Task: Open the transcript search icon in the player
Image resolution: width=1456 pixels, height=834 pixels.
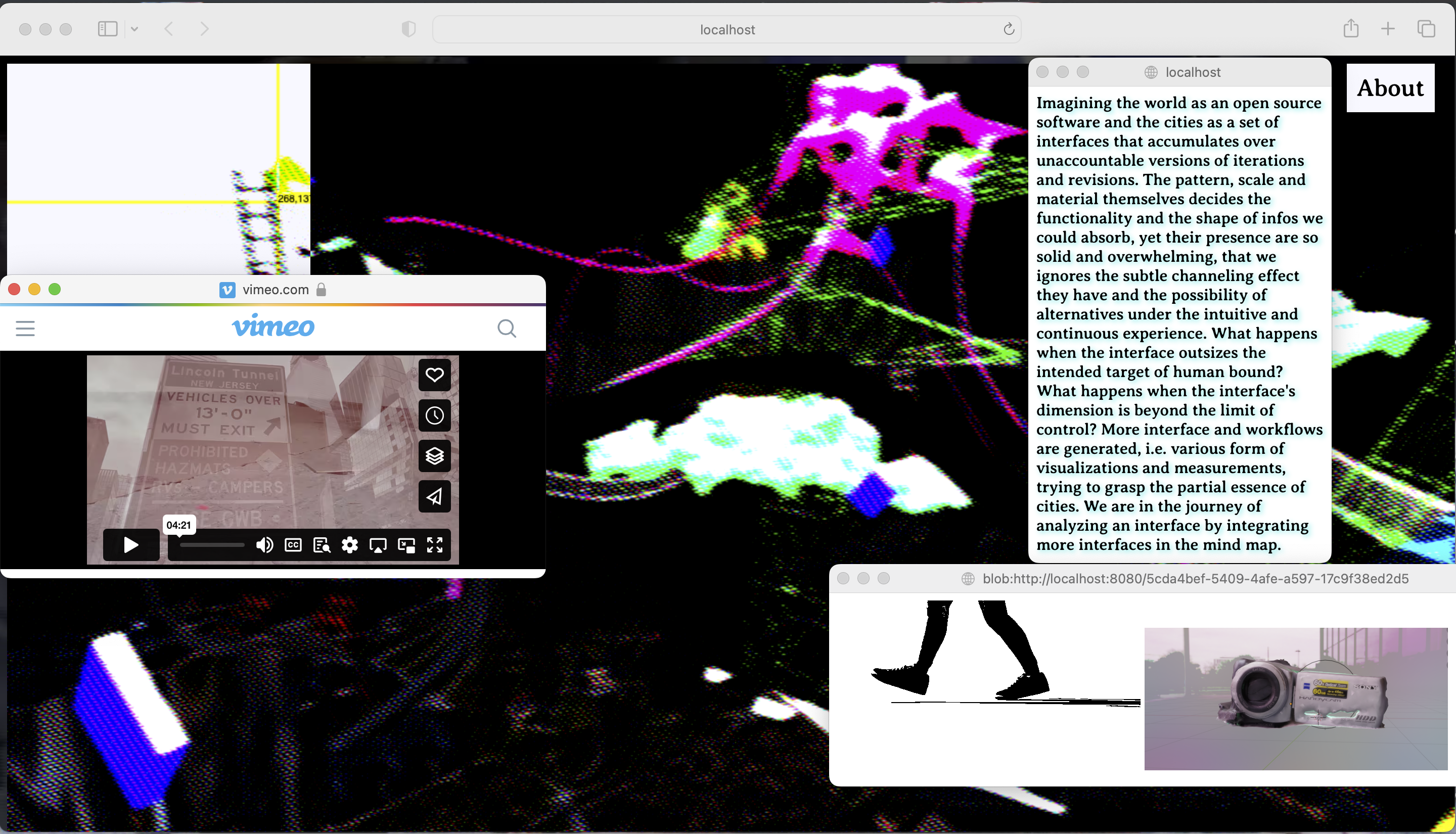Action: pos(322,545)
